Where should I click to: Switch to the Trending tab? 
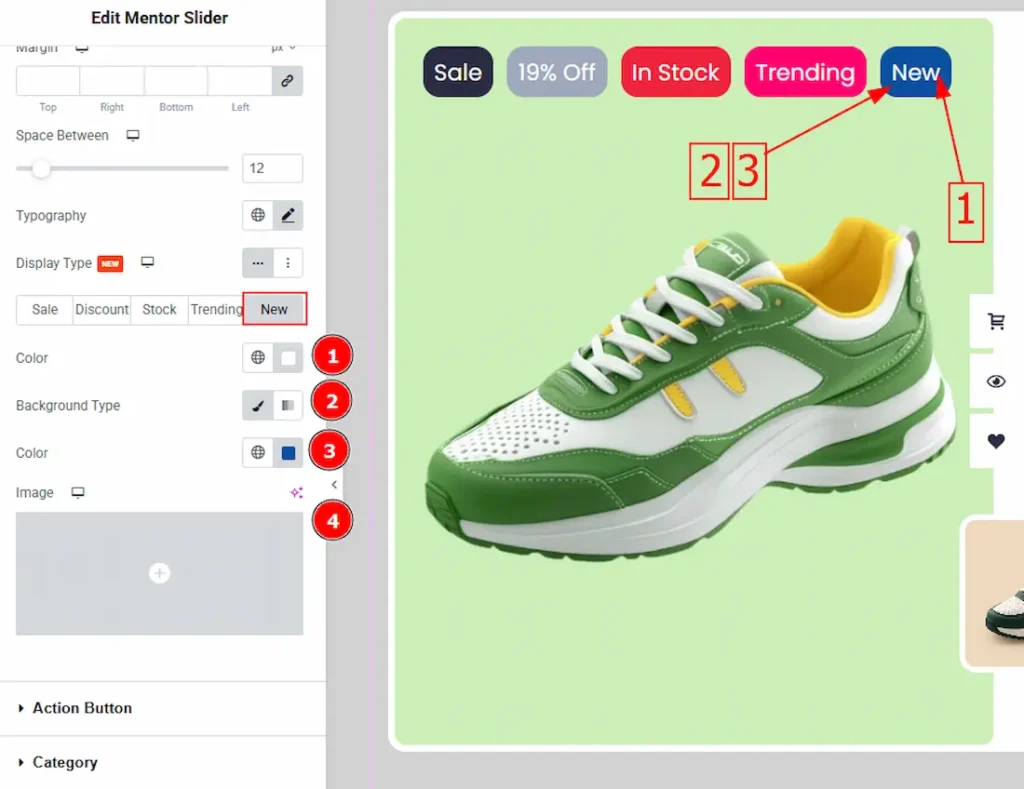pos(216,310)
